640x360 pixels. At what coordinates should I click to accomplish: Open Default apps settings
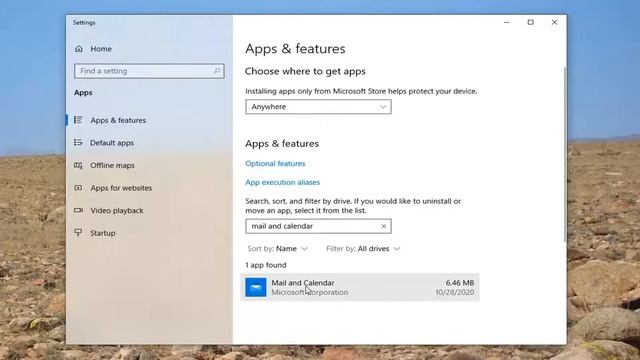click(112, 143)
